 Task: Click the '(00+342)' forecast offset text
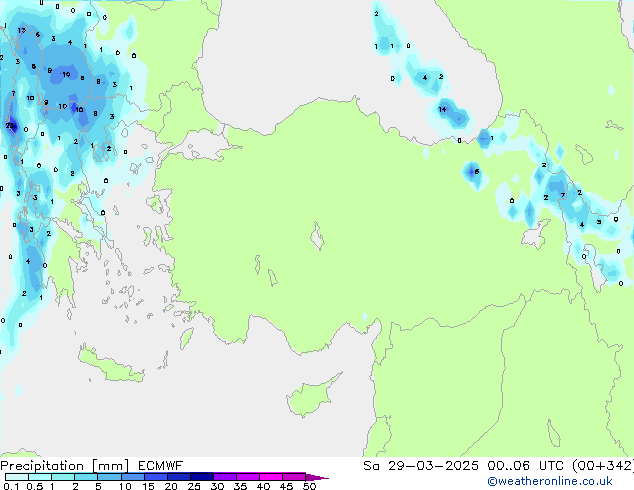pyautogui.click(x=603, y=466)
